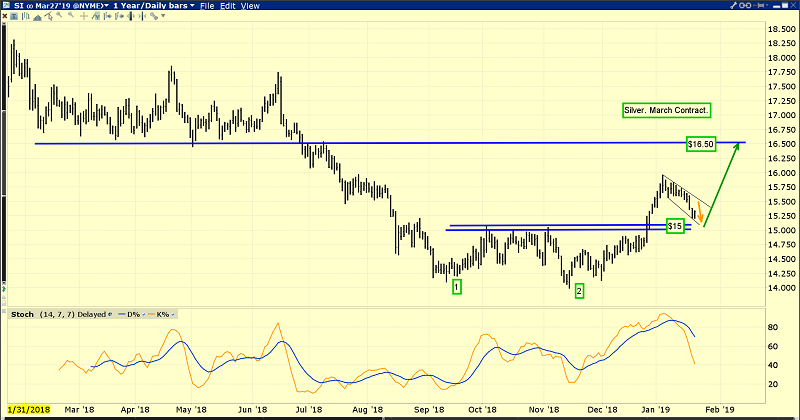Open the View menu
This screenshot has width=800, height=420.
pyautogui.click(x=250, y=6)
